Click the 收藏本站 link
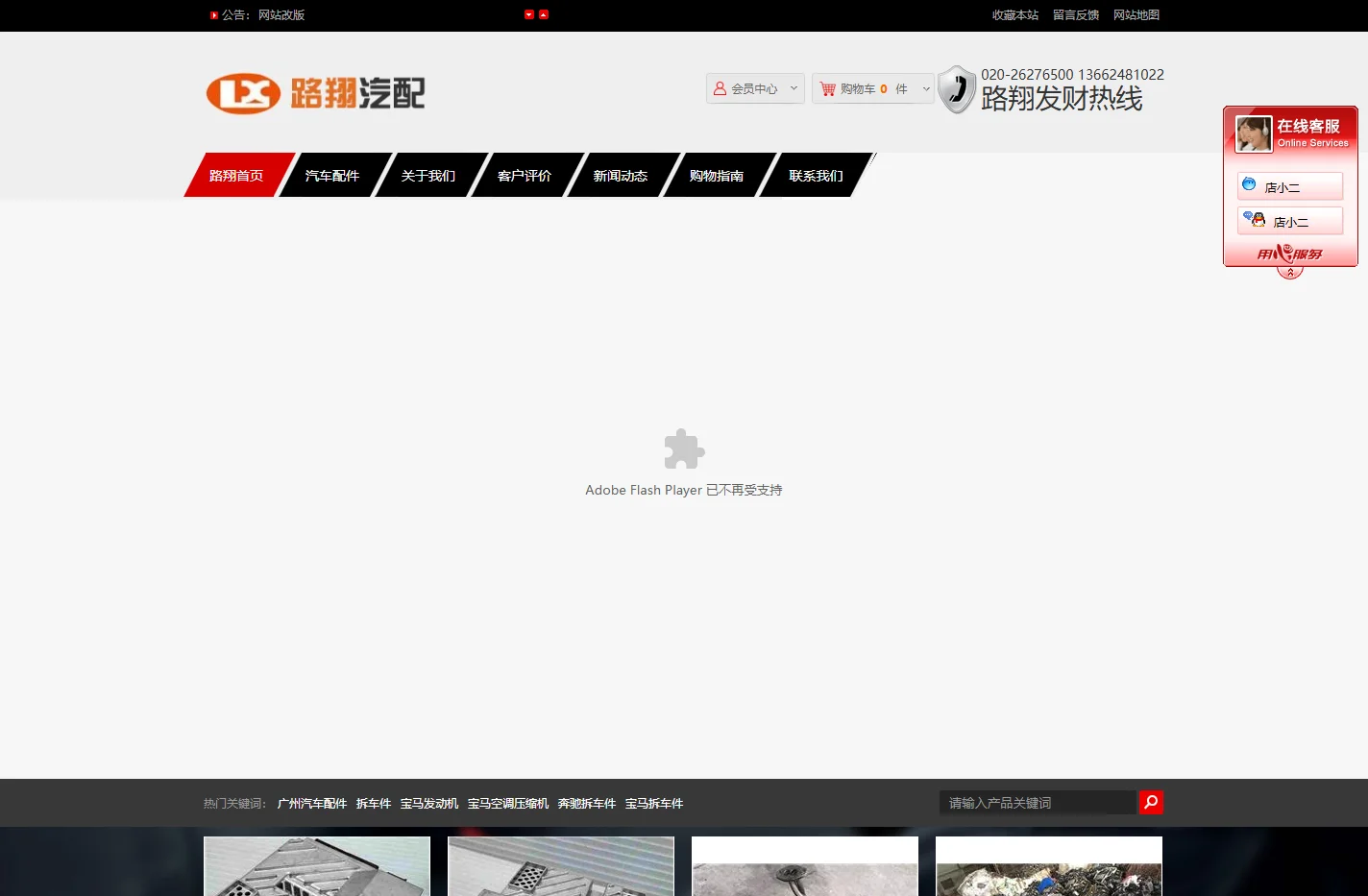The image size is (1368, 896). pyautogui.click(x=1015, y=15)
